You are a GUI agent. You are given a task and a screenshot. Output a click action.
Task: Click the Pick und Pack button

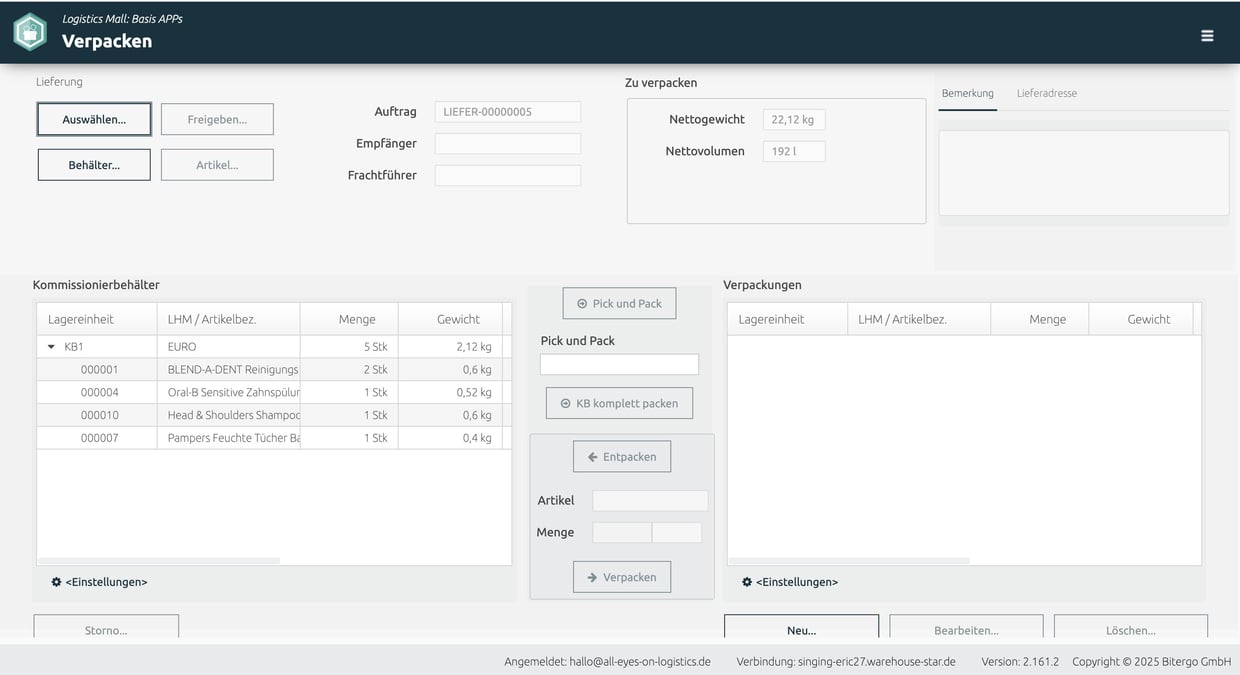point(619,303)
